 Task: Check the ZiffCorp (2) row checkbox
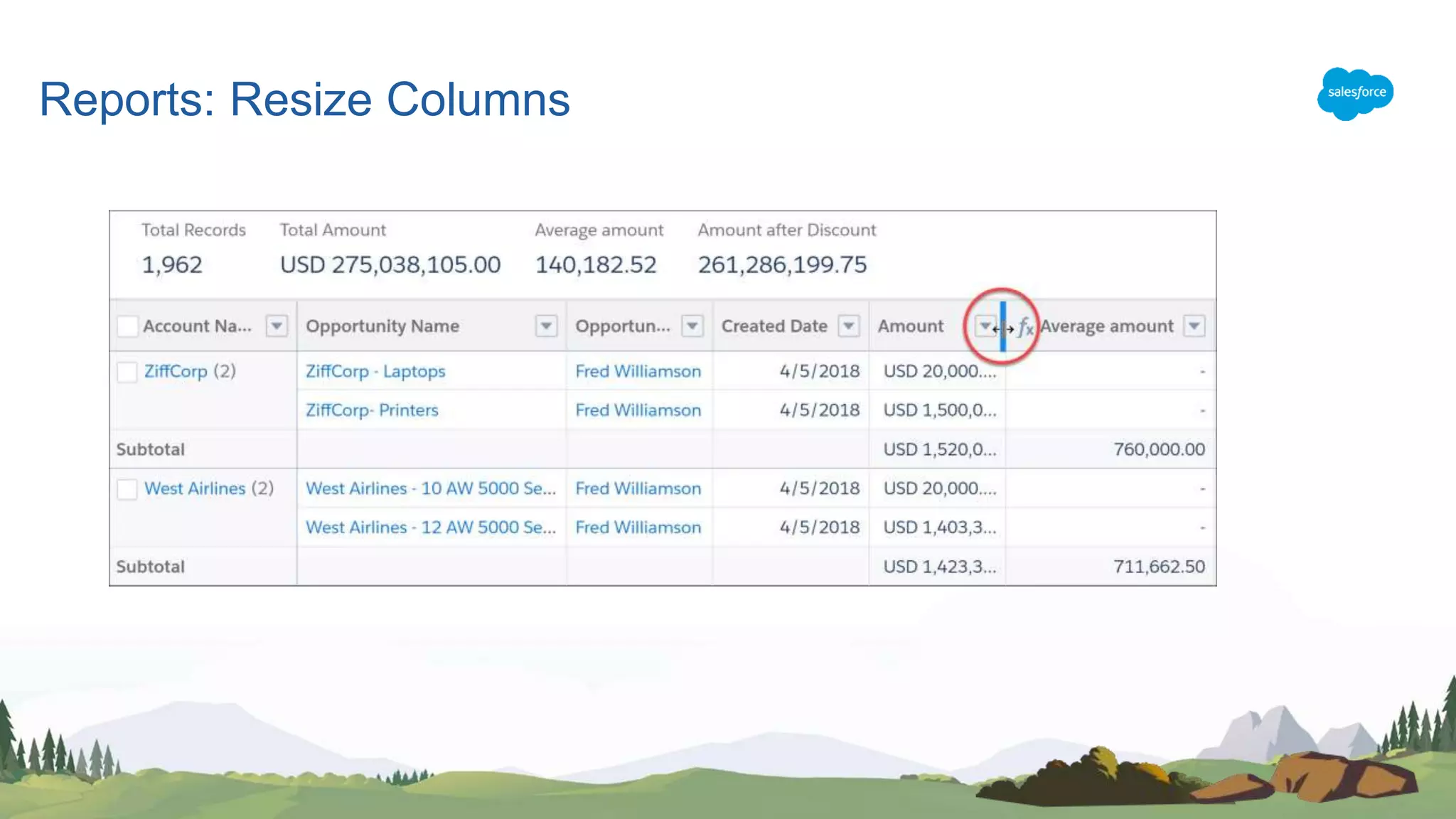(x=127, y=372)
